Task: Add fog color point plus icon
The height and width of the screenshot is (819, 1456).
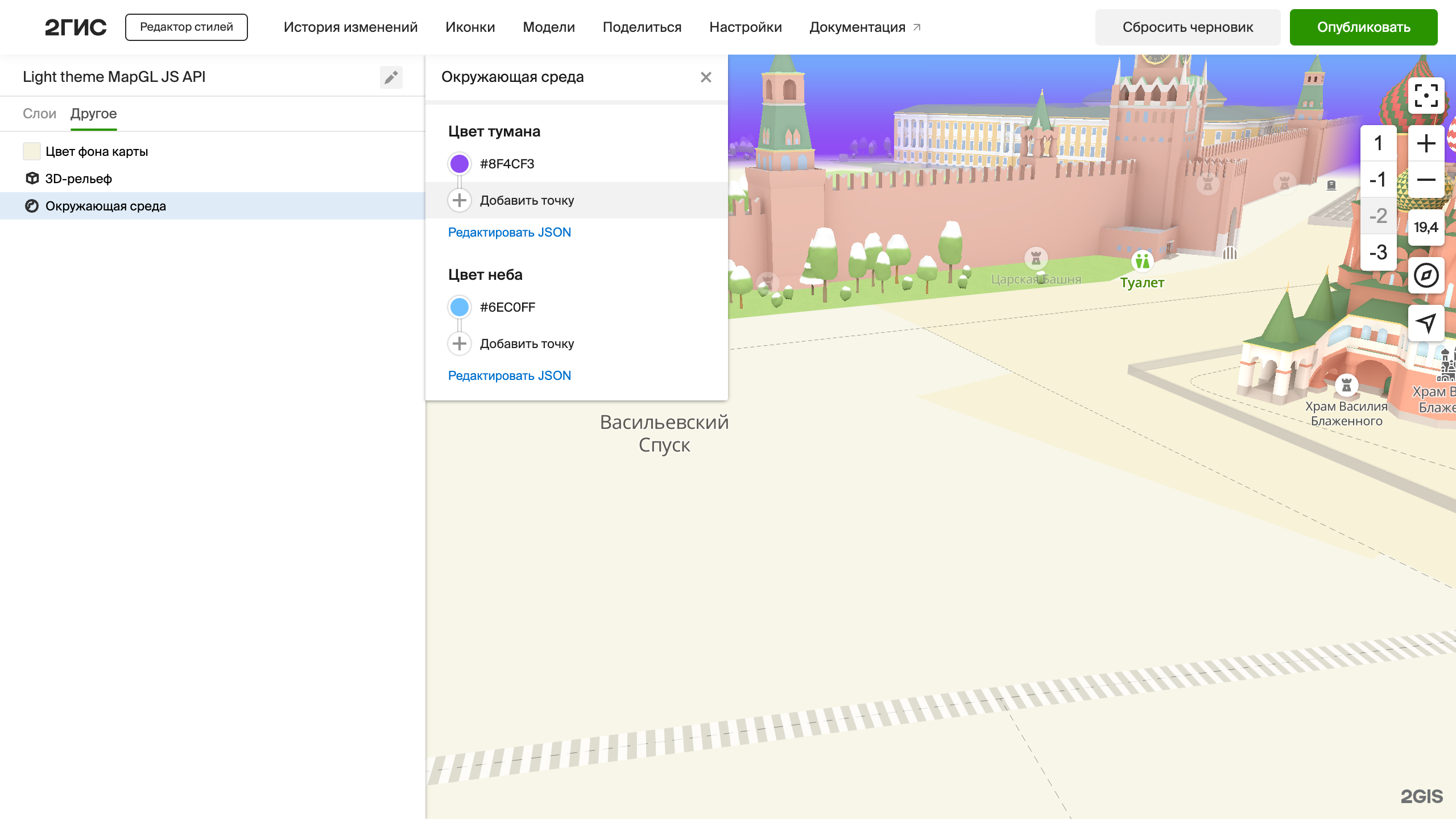Action: tap(460, 200)
